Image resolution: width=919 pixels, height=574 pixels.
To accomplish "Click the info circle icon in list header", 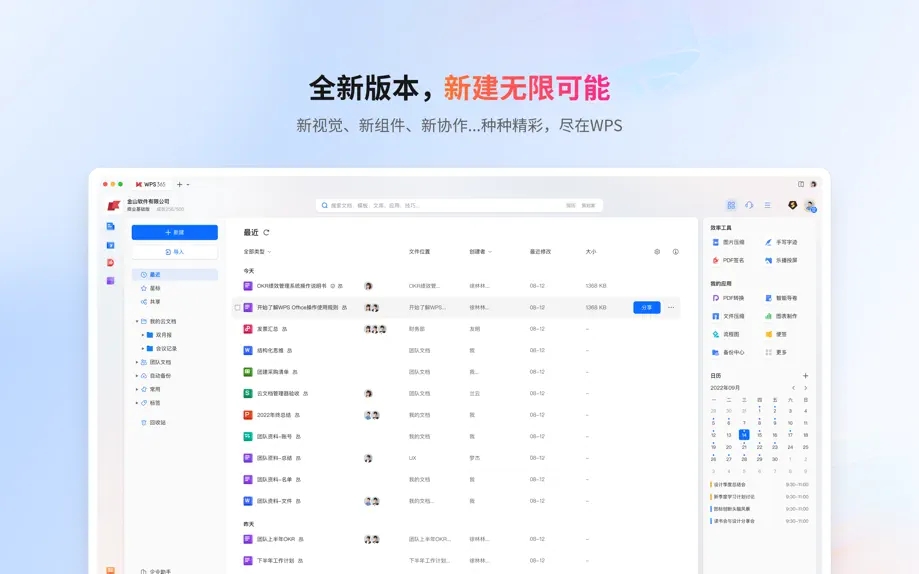I will 676,252.
